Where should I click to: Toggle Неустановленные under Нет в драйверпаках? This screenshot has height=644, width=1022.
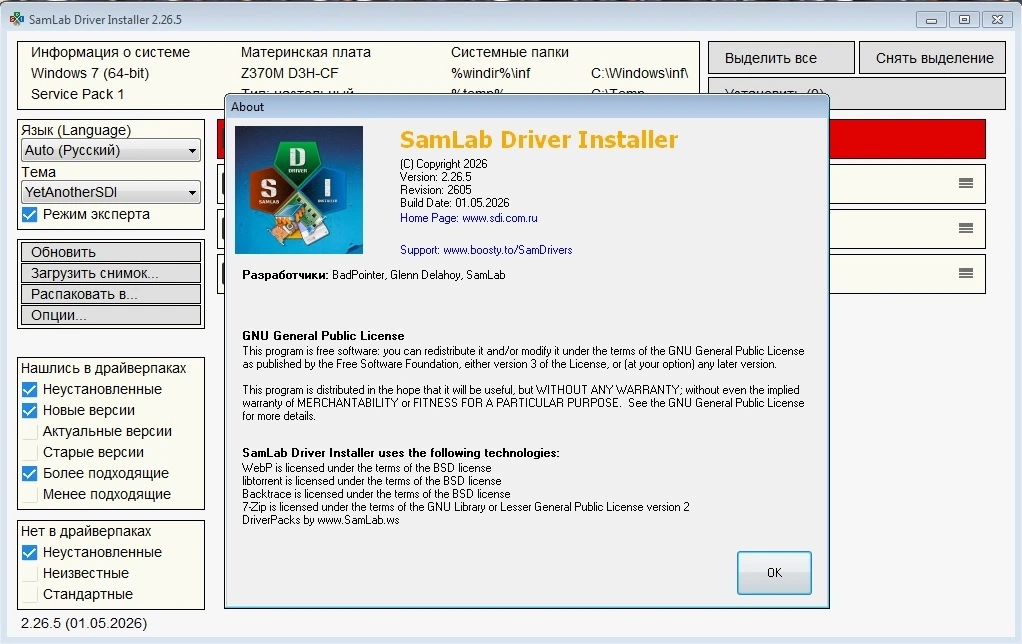click(29, 553)
